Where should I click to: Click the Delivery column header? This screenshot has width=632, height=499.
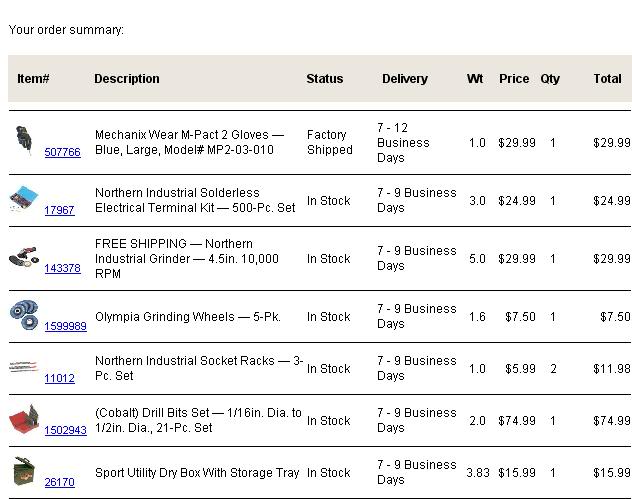[x=405, y=79]
